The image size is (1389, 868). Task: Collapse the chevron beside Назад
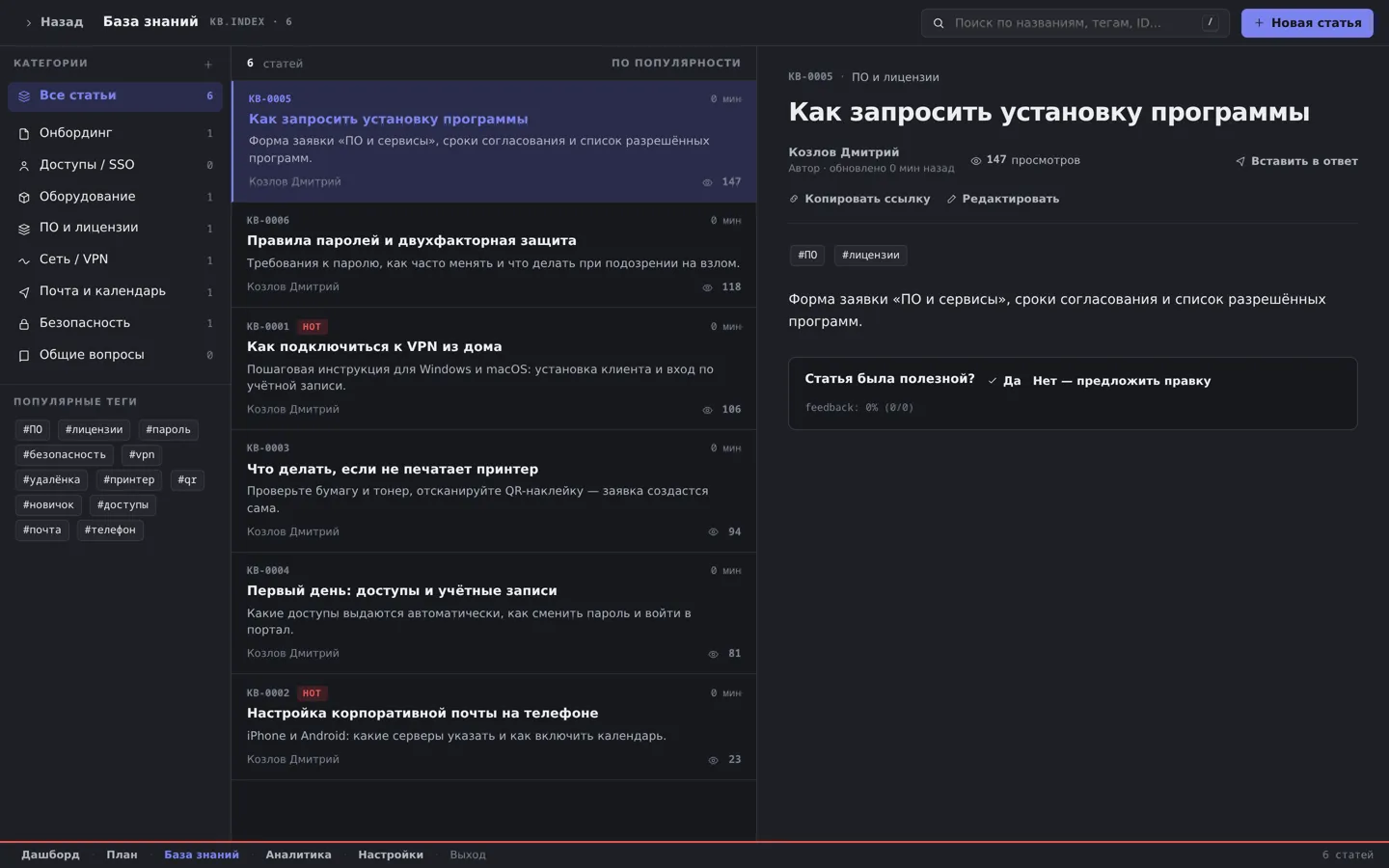click(28, 23)
